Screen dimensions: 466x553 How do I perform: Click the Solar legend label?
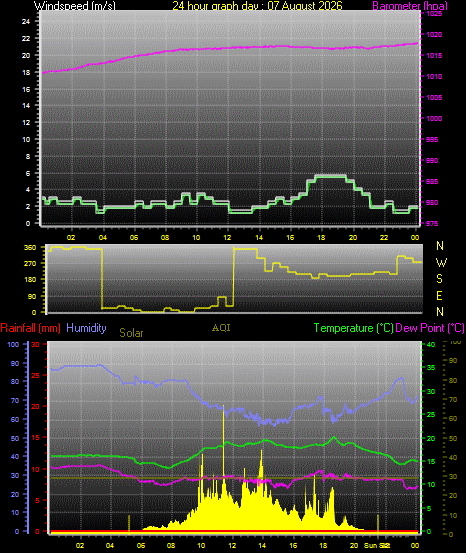[131, 333]
